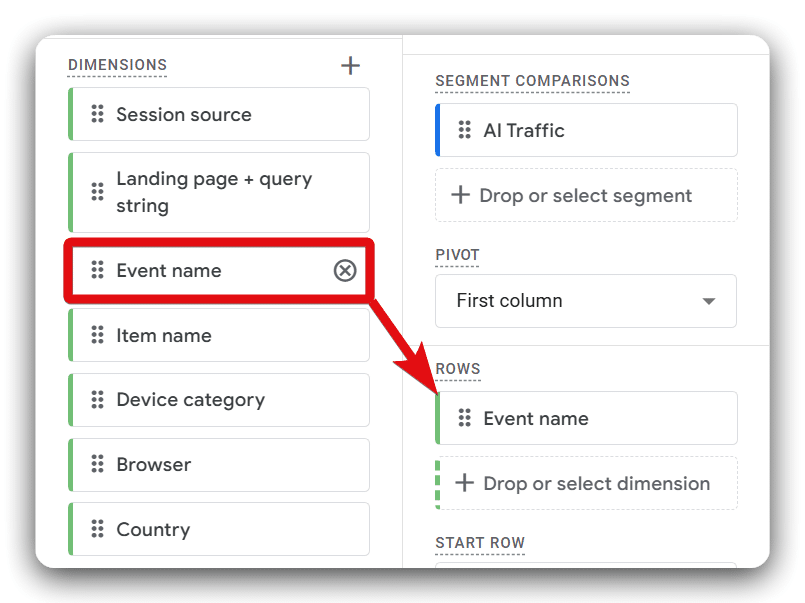The height and width of the screenshot is (603, 805).
Task: Click the drag handle on Session source
Action: 98,114
